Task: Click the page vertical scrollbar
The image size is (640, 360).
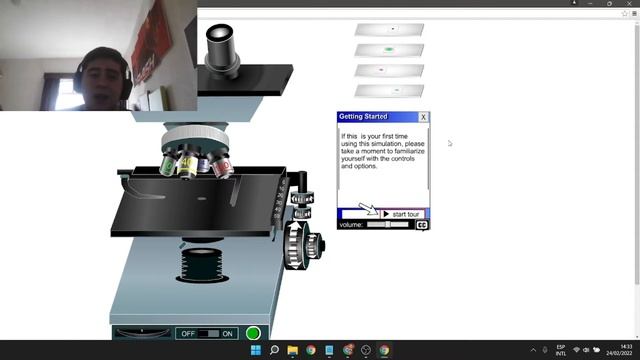Action: (x=637, y=154)
